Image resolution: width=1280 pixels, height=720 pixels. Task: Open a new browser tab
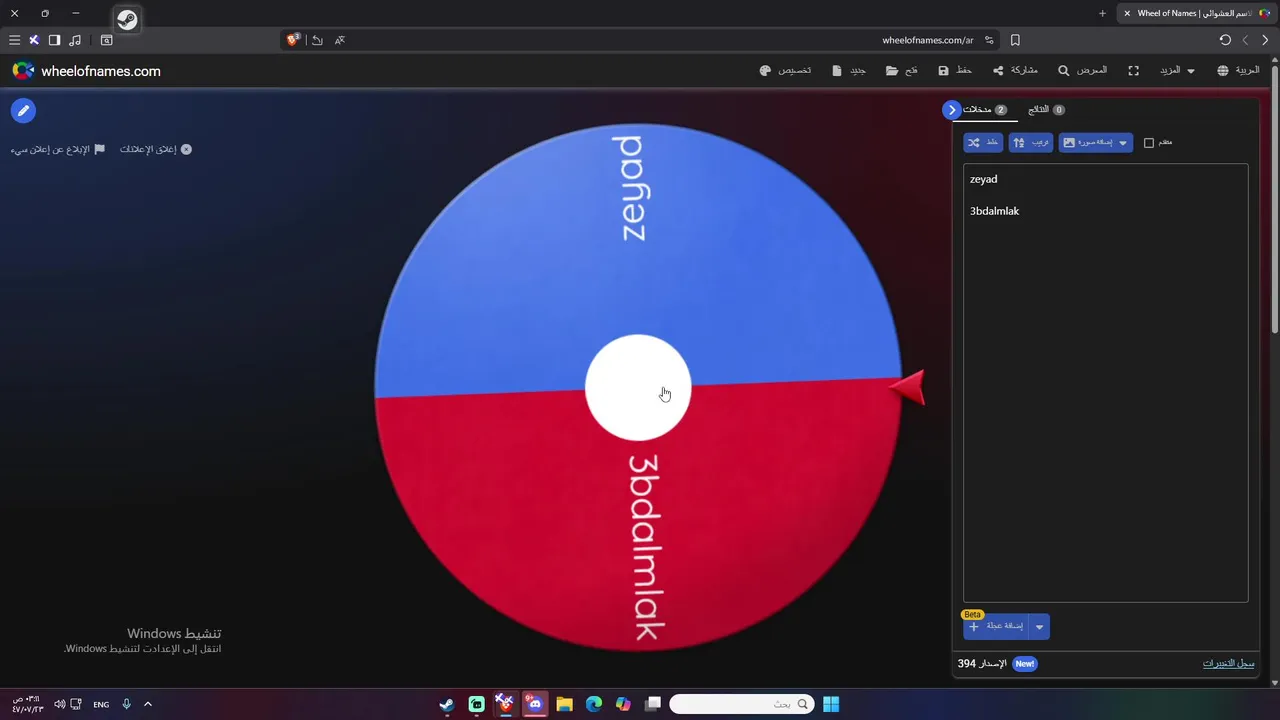[1102, 13]
